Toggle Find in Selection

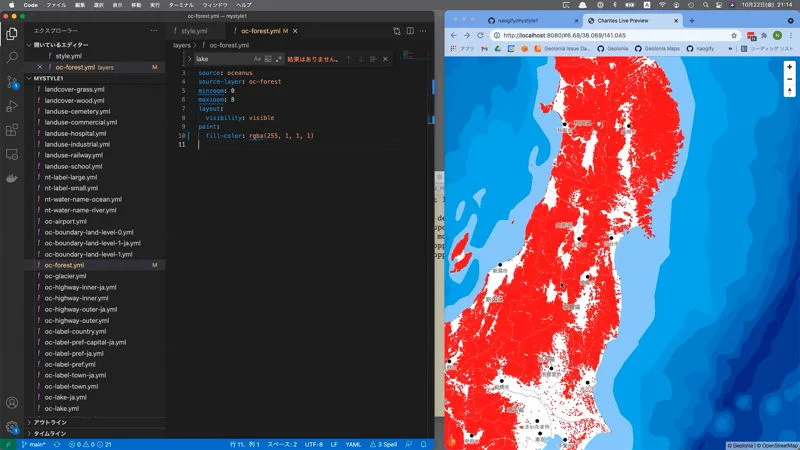[373, 59]
